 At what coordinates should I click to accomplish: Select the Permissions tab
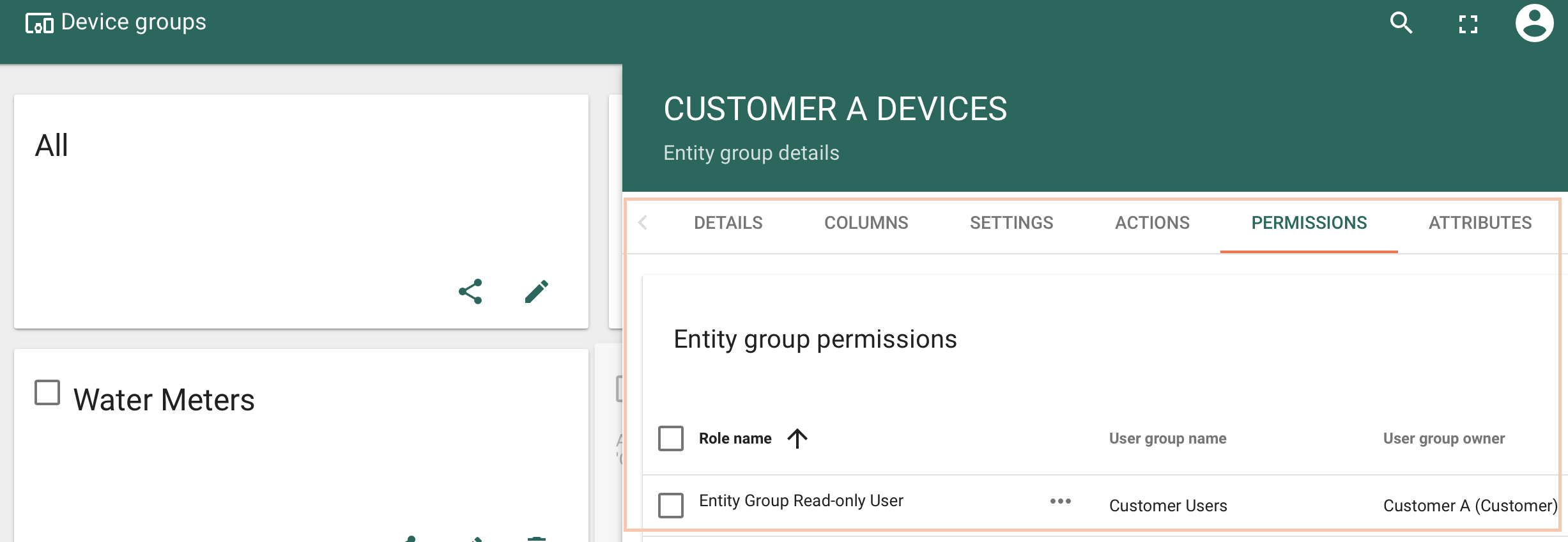coord(1309,222)
